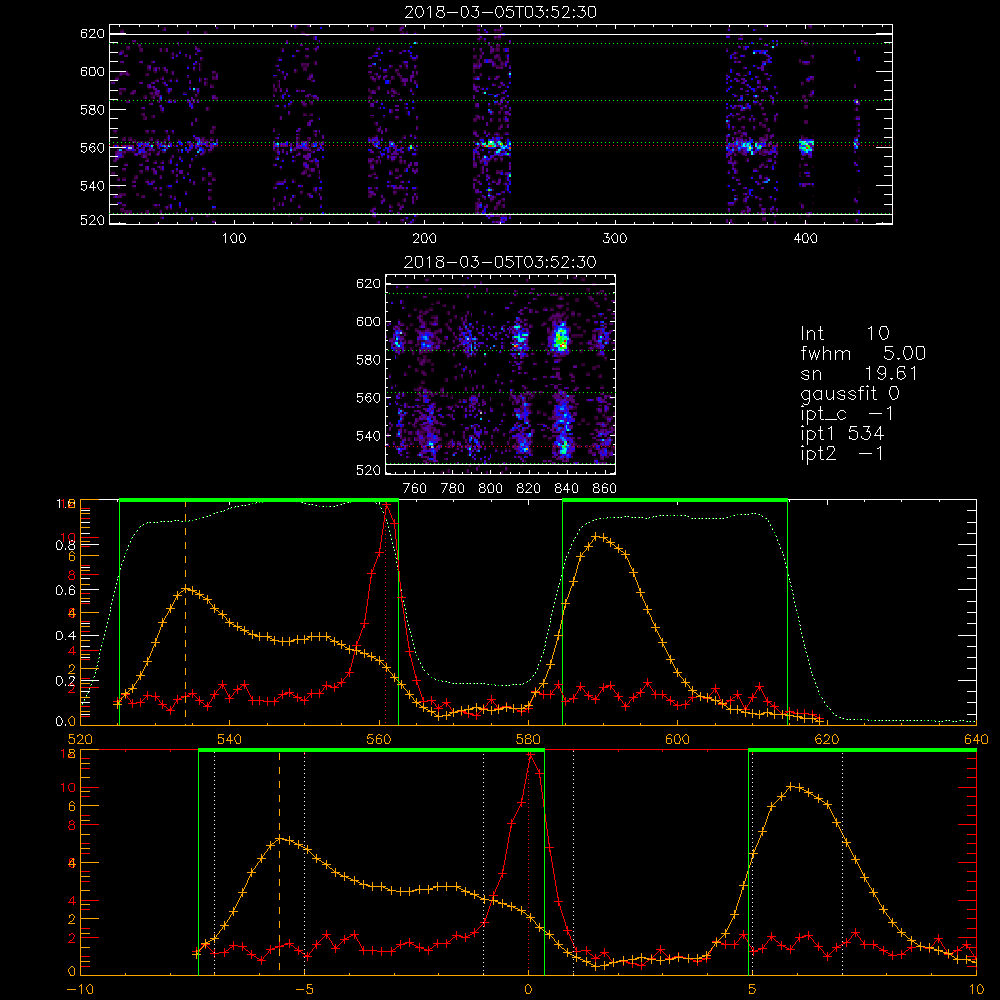Screen dimensions: 1000x1000
Task: Click the orange dashed vertical line in the bottom plot
Action: coord(279,862)
